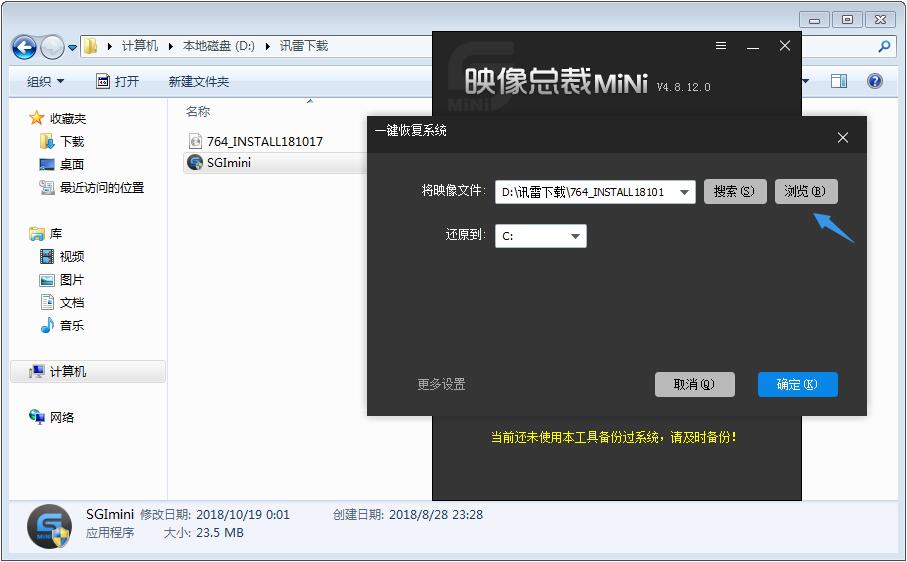Maximize the Explorer window

point(847,20)
